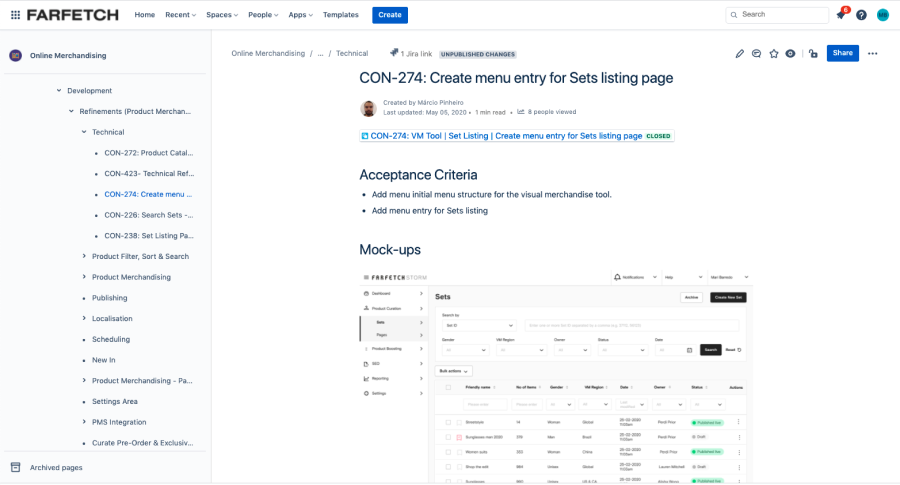Open the user profile avatar
The width and height of the screenshot is (900, 485).
click(883, 15)
